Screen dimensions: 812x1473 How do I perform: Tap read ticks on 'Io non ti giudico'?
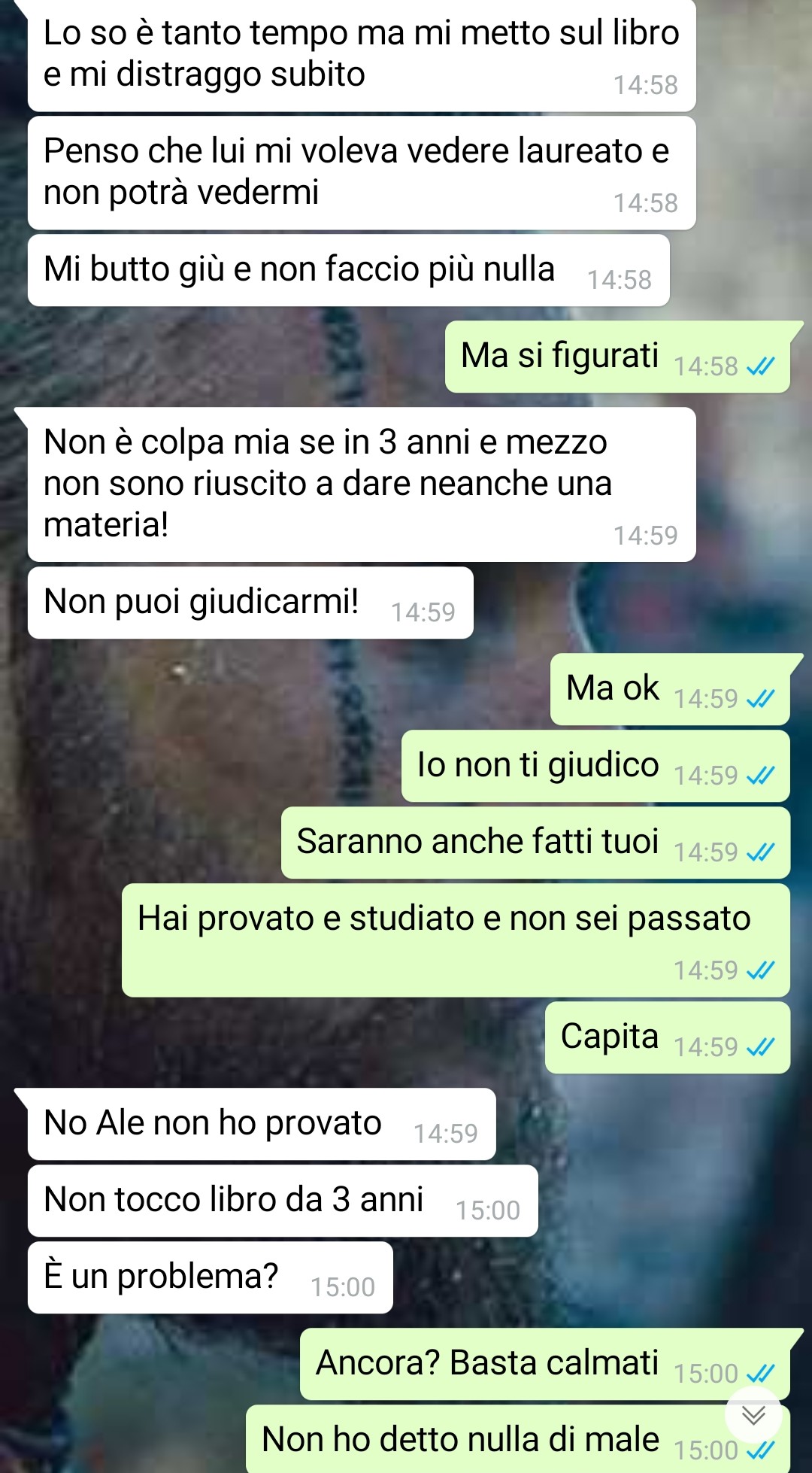click(760, 776)
